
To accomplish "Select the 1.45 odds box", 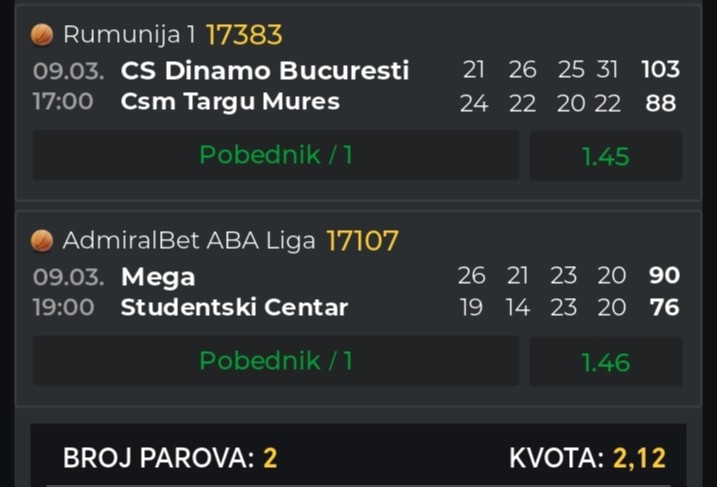I will (605, 156).
